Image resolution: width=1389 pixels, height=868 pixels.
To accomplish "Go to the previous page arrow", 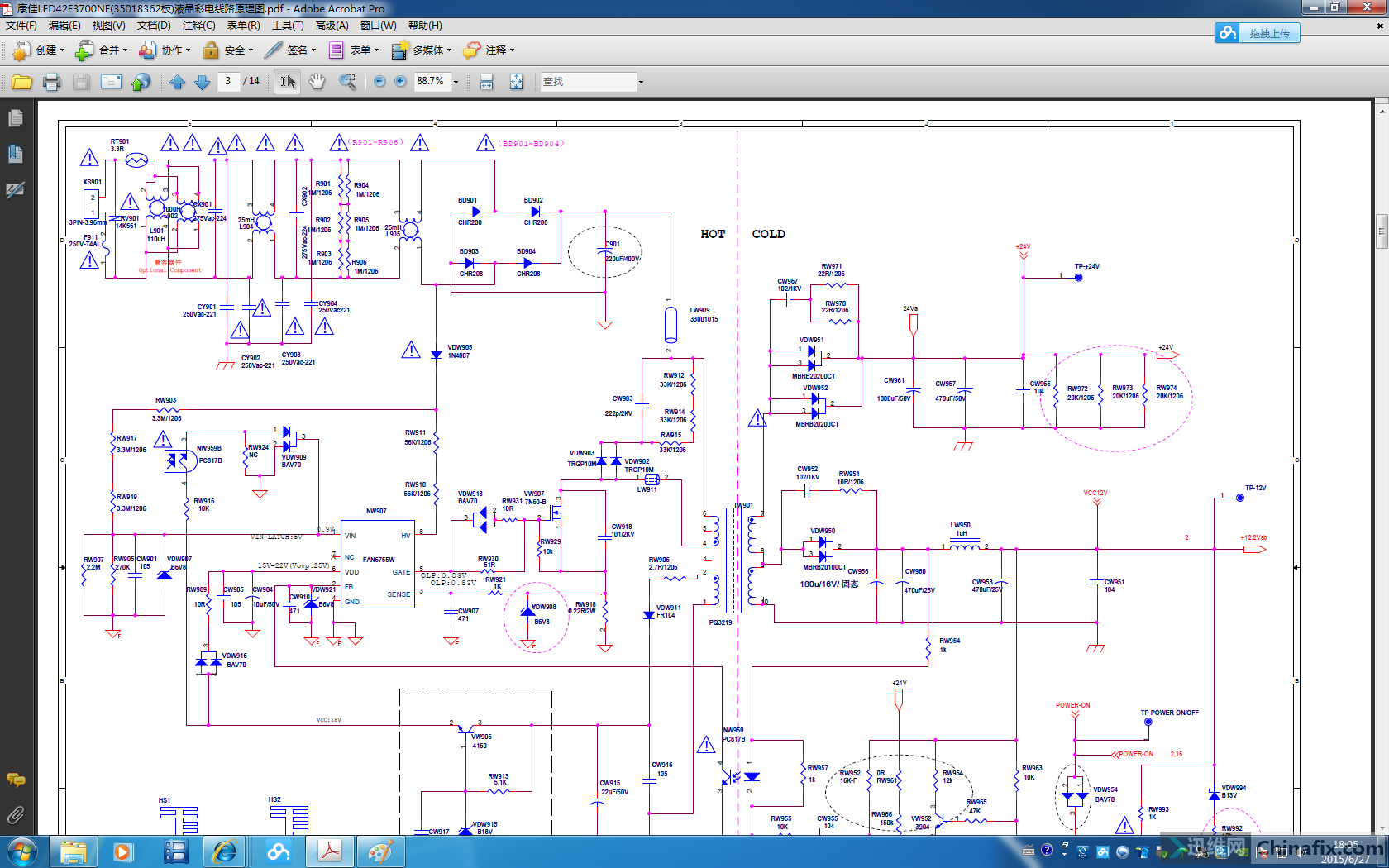I will click(177, 82).
